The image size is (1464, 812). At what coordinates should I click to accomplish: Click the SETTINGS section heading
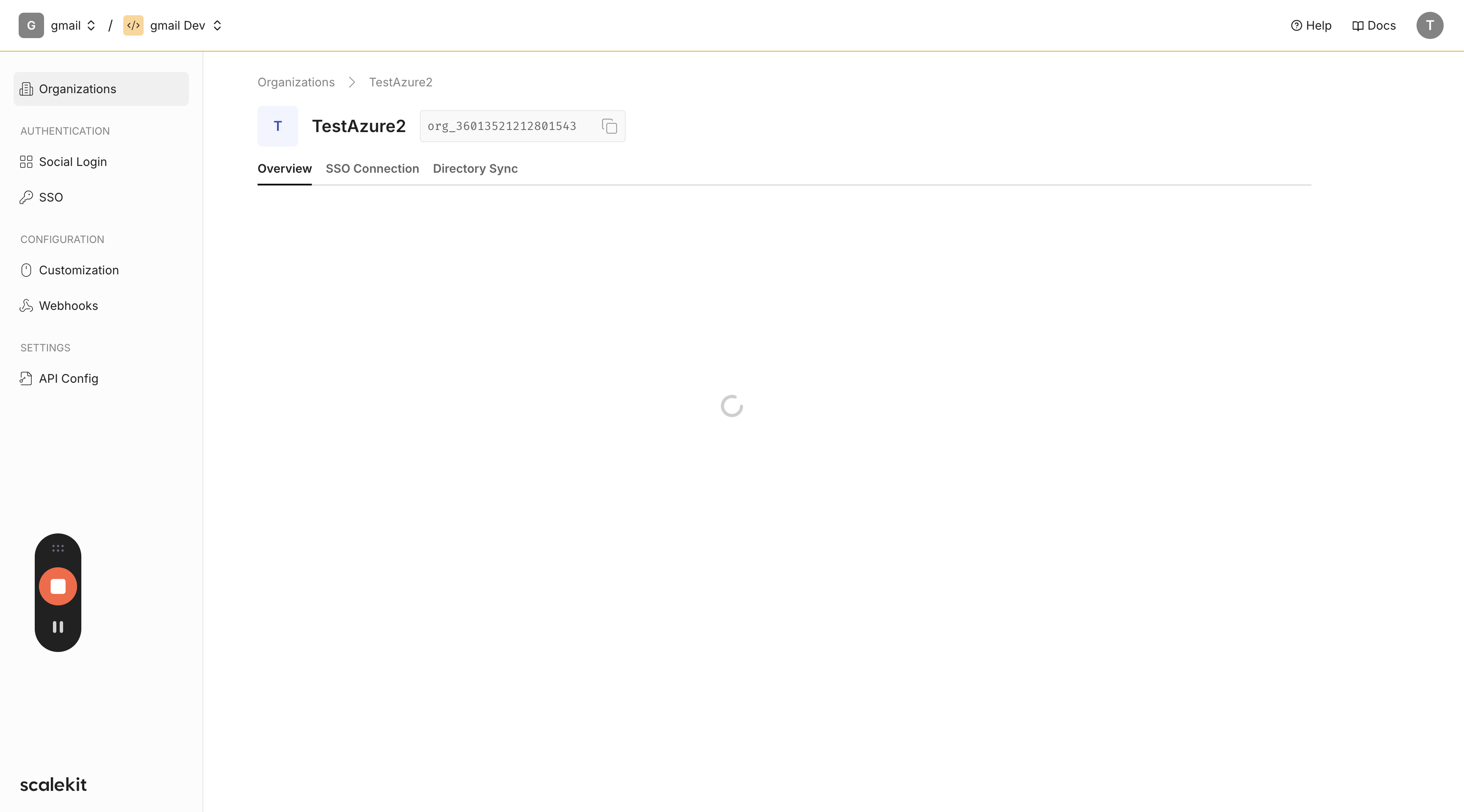[x=45, y=348]
